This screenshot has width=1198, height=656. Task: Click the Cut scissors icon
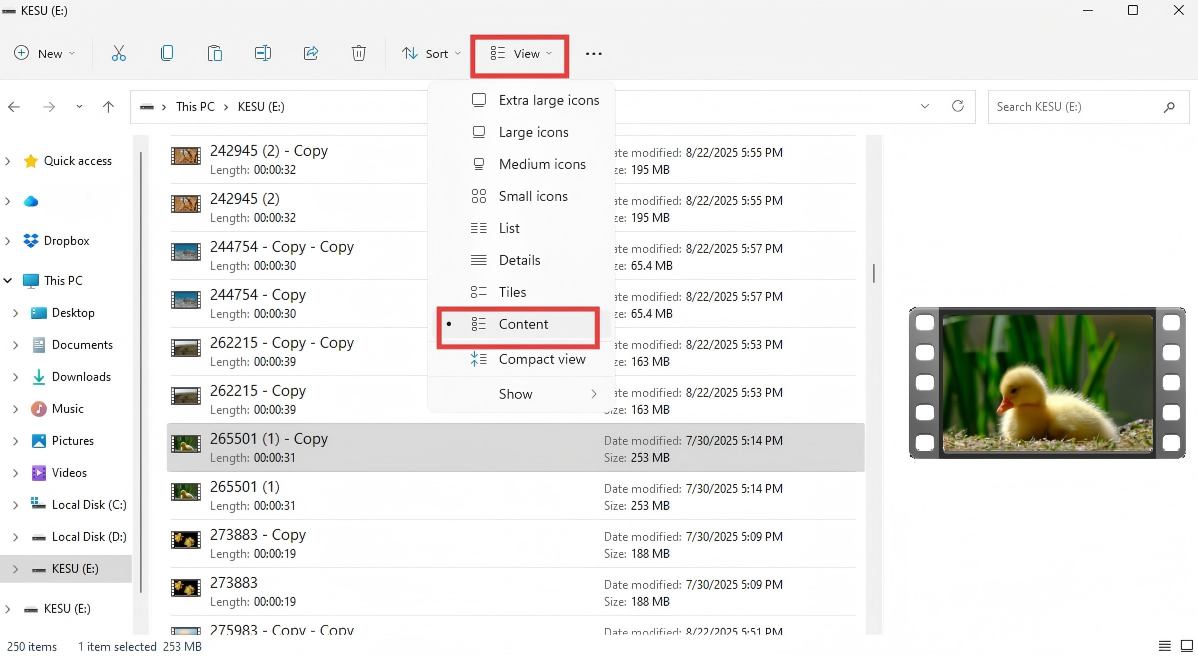119,54
